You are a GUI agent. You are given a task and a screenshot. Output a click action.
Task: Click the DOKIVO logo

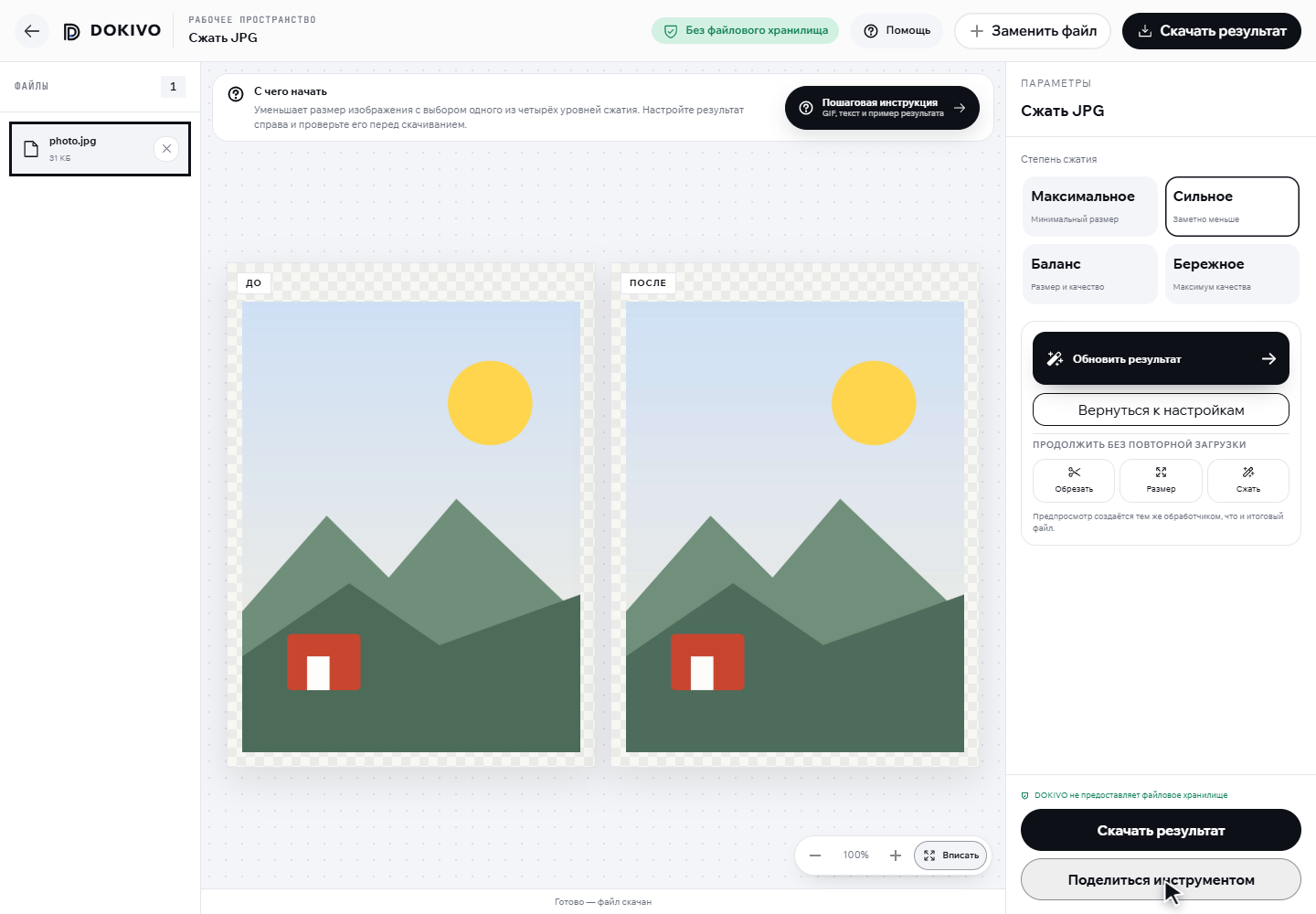pos(111,31)
